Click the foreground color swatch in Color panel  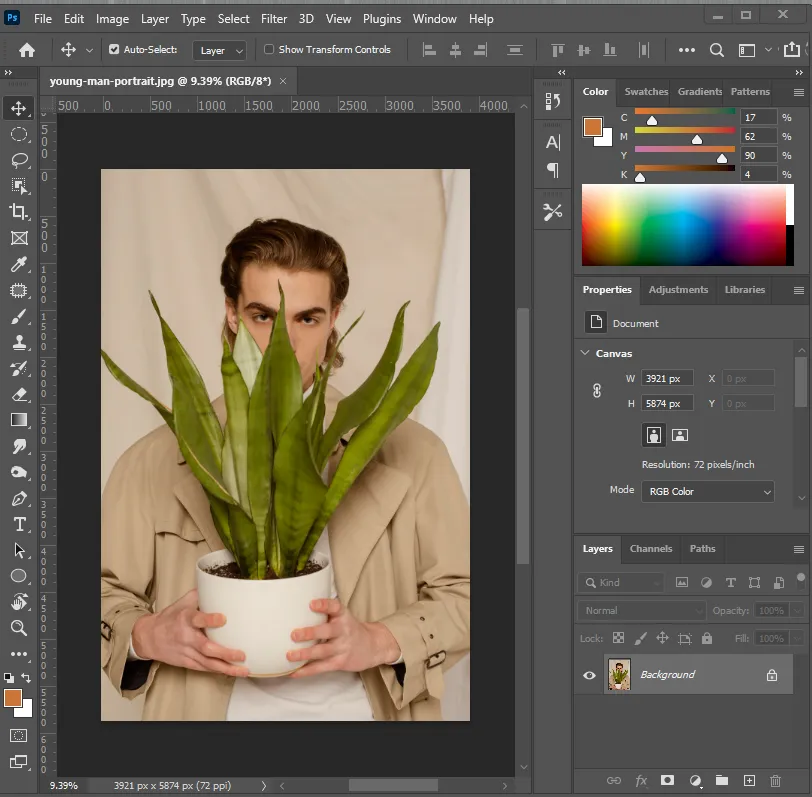(x=592, y=127)
